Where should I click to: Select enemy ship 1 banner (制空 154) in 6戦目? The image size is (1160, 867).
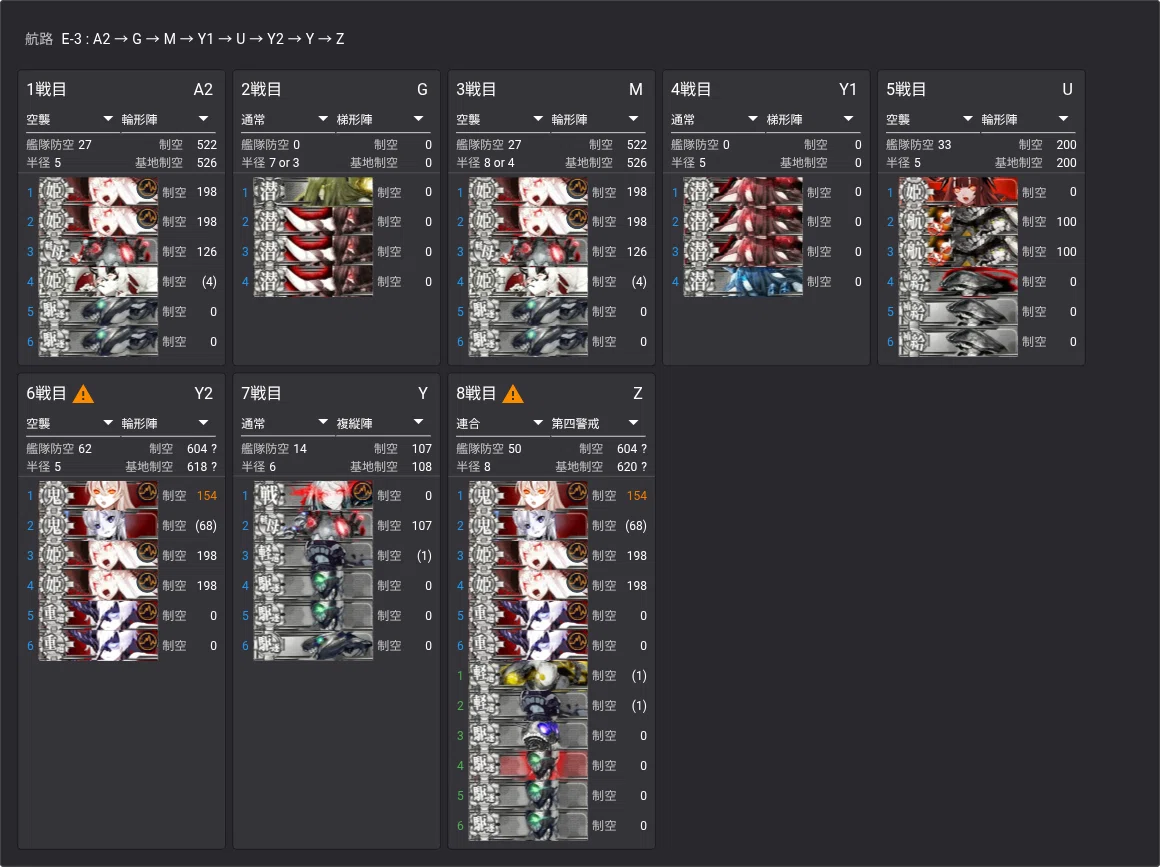(x=98, y=496)
